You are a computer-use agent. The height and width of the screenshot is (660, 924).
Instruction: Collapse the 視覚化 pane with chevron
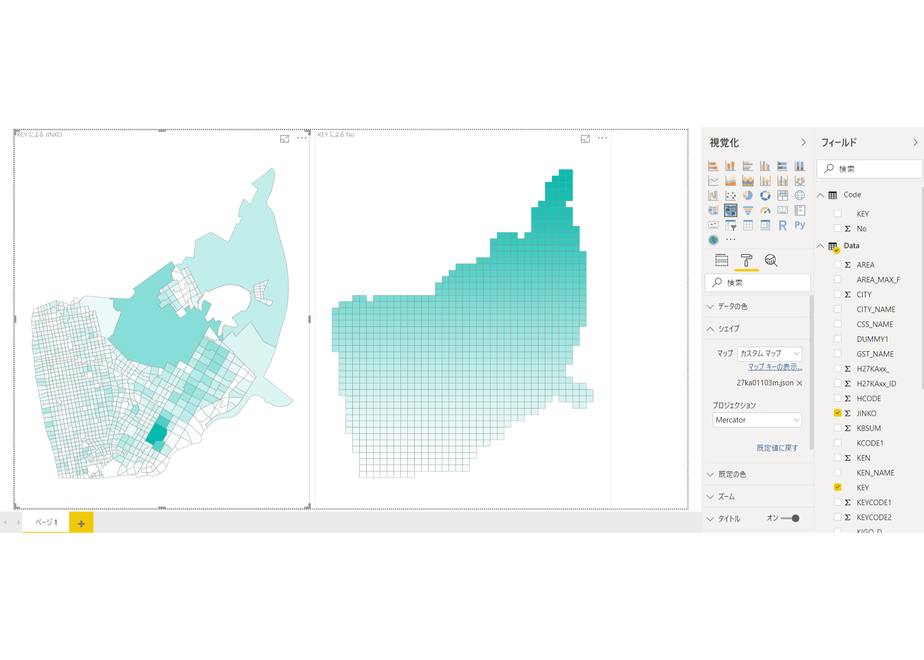coord(803,143)
